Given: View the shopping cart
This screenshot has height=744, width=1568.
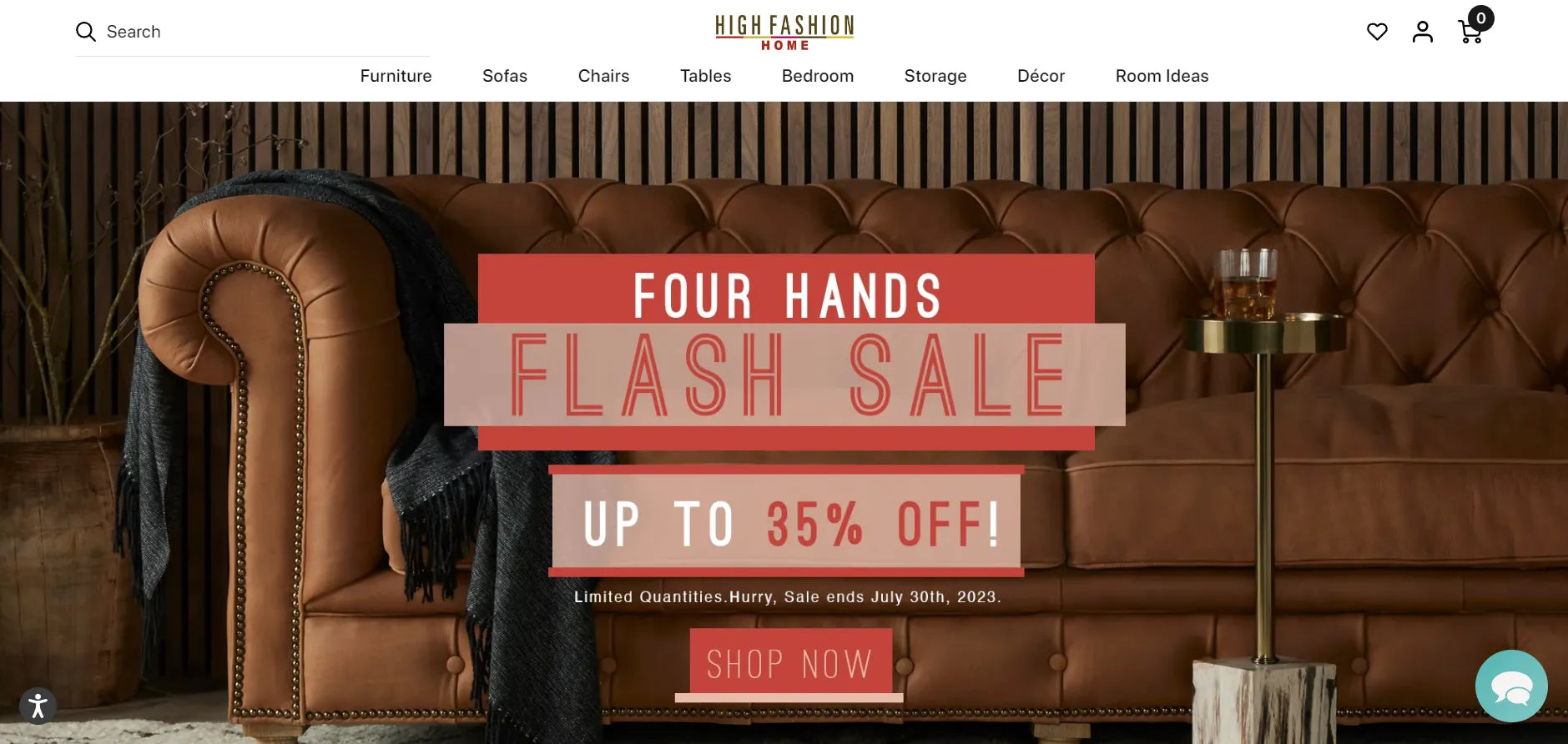Looking at the screenshot, I should point(1470,33).
